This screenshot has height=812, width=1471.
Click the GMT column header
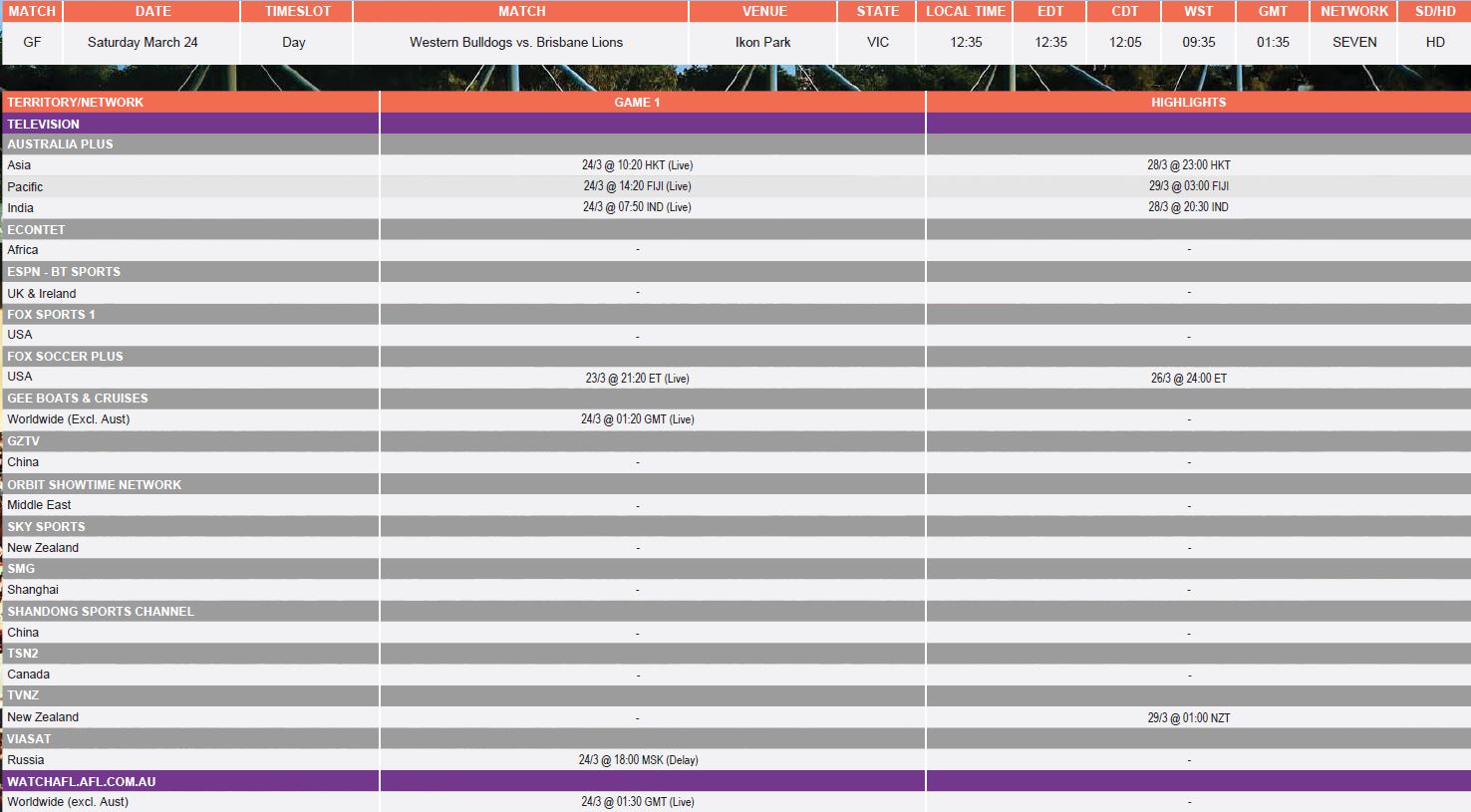tap(1273, 11)
